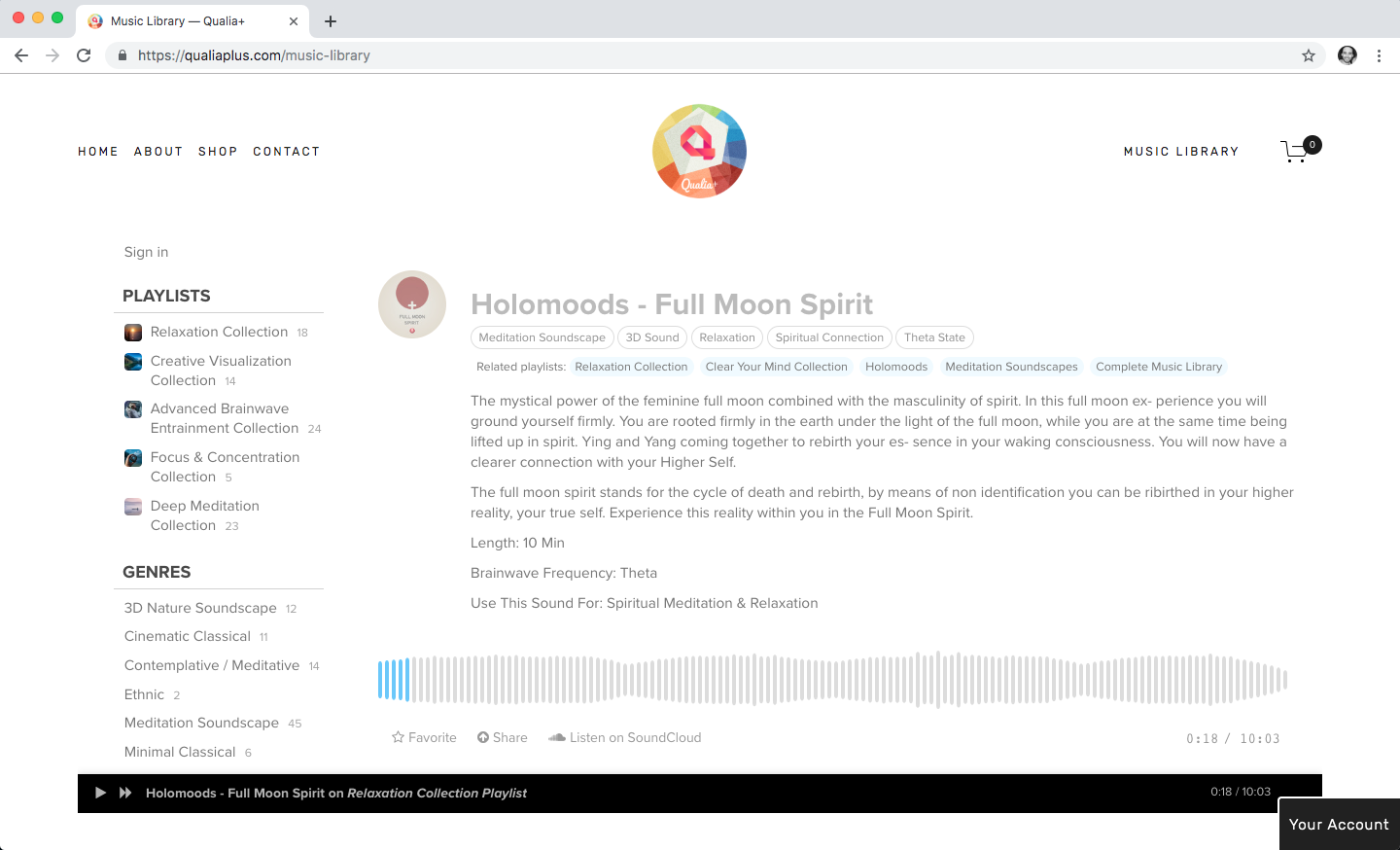
Task: Filter by Cinematic Classical genre
Action: [x=188, y=636]
